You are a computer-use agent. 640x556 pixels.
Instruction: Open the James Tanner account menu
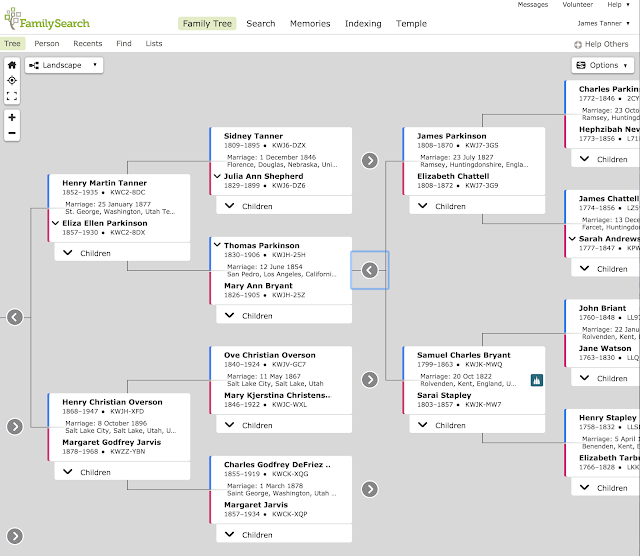pyautogui.click(x=603, y=23)
